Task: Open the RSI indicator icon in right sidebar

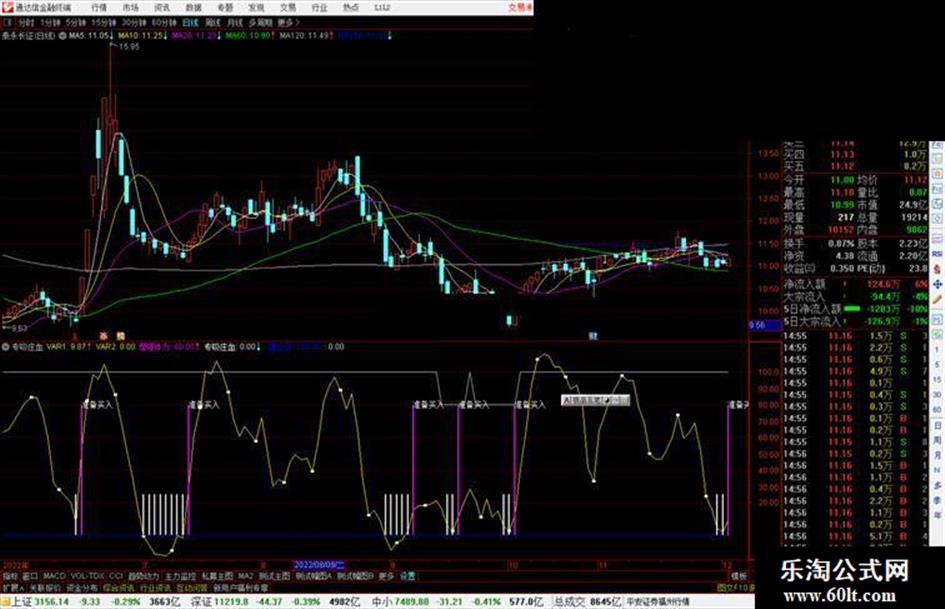Action: [x=937, y=254]
